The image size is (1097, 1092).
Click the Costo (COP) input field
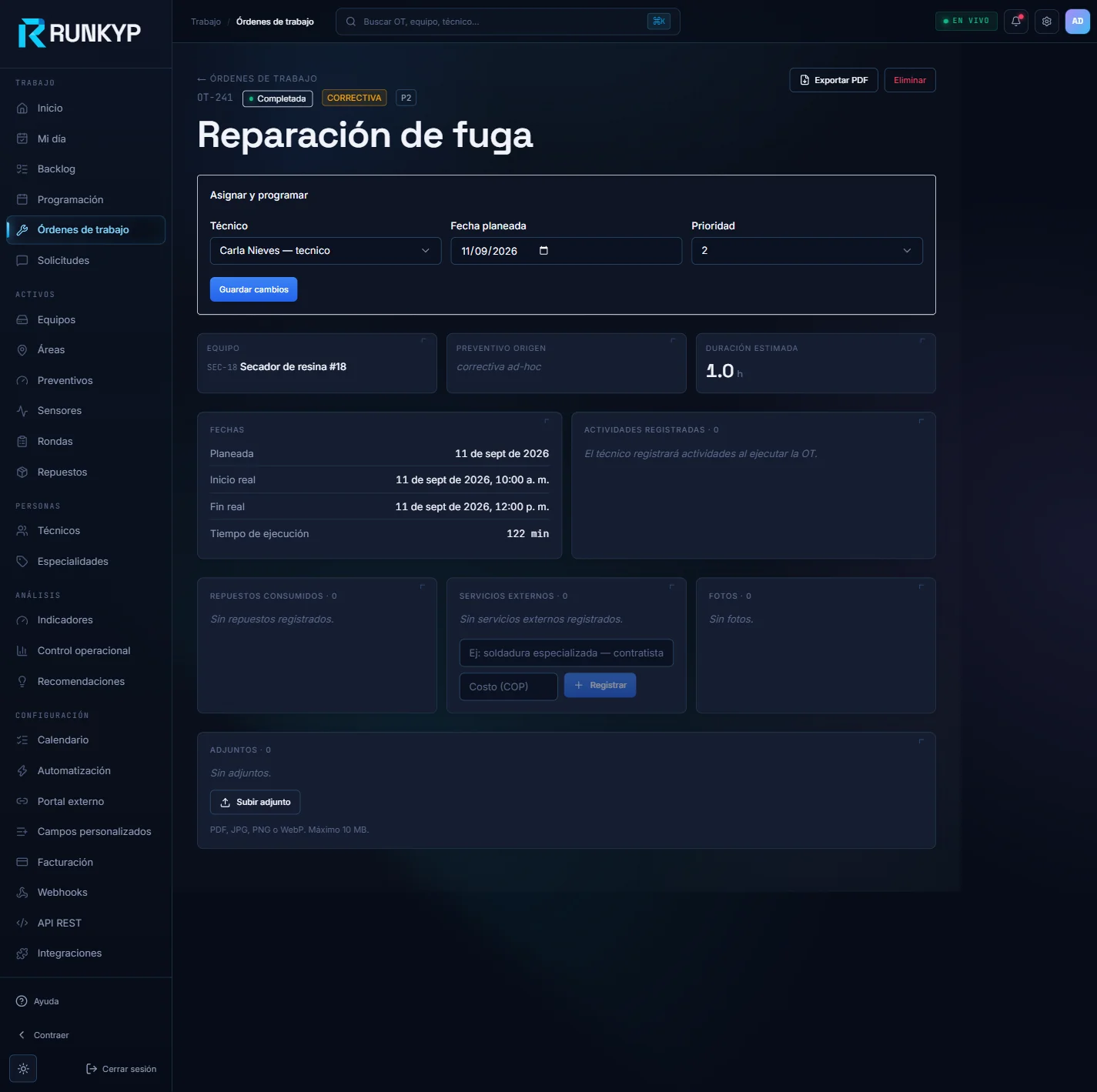[x=508, y=686]
